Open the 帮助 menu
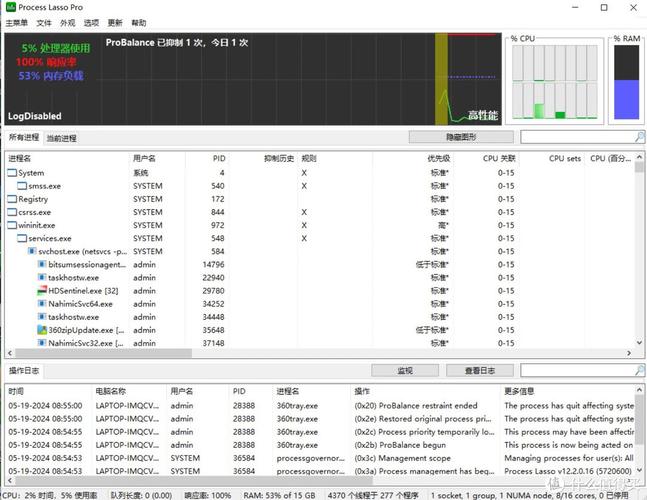 point(139,23)
